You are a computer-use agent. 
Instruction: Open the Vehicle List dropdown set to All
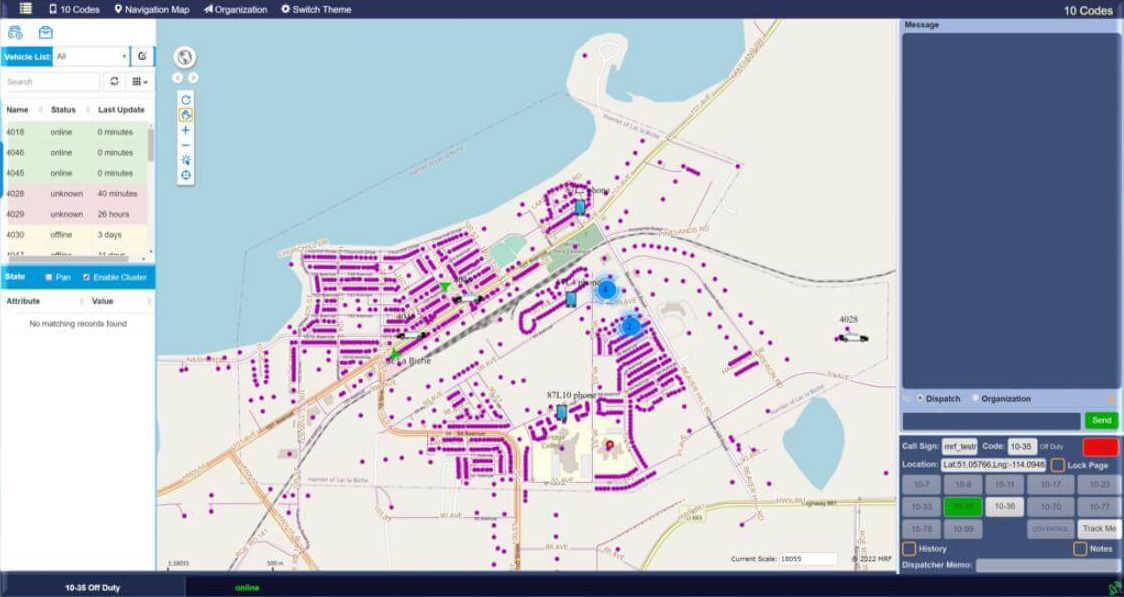pyautogui.click(x=91, y=57)
